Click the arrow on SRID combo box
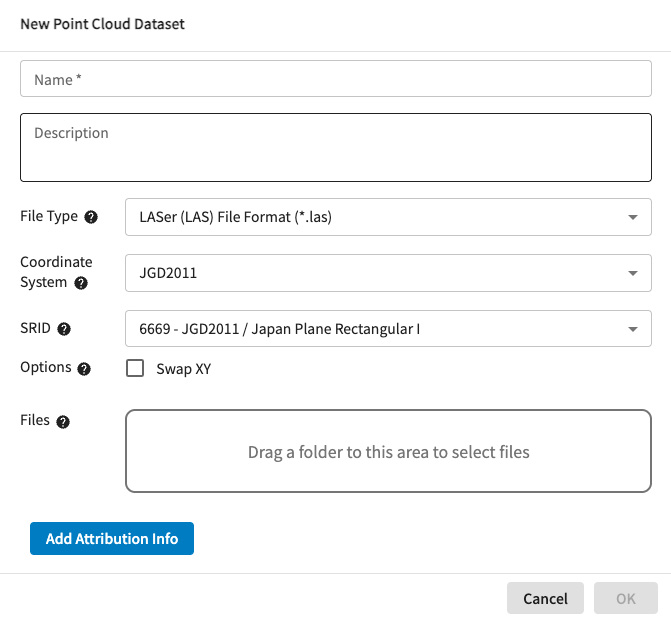 coord(632,328)
